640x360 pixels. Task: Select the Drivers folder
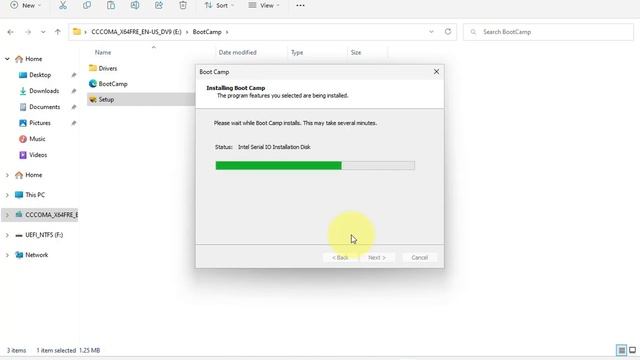click(x=108, y=68)
